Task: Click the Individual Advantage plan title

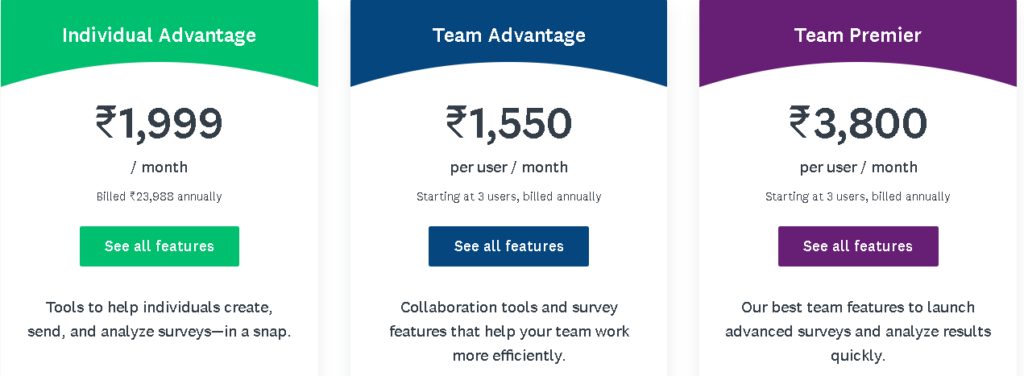Action: click(159, 35)
